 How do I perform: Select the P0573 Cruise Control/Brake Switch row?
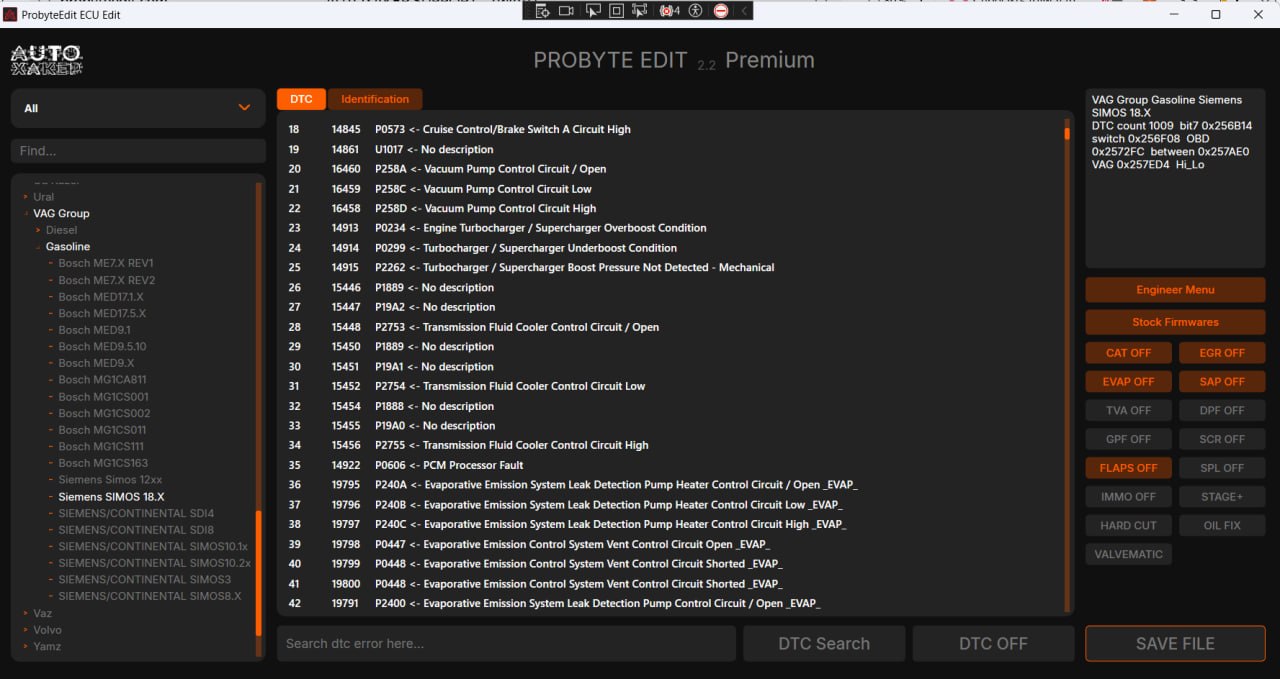[670, 129]
